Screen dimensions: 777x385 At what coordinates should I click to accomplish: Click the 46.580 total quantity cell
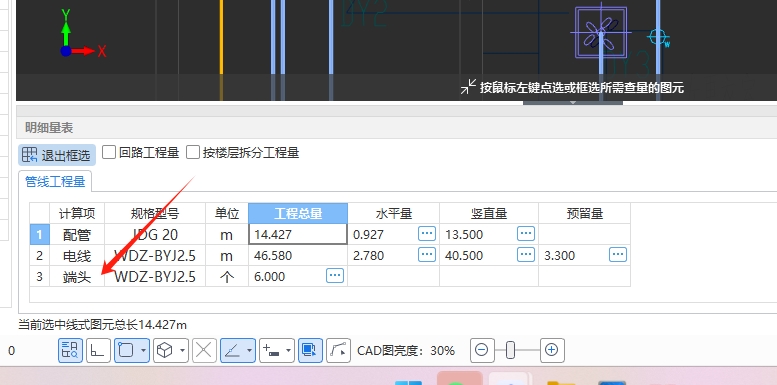click(x=298, y=255)
